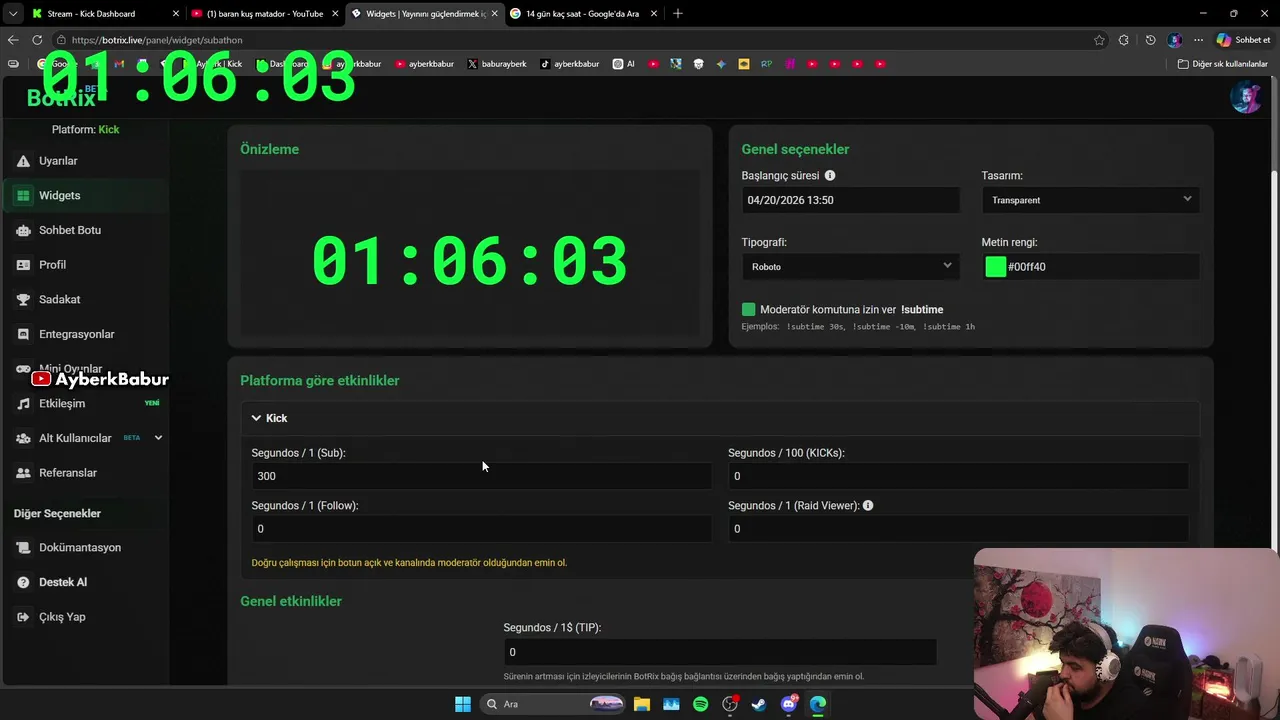Viewport: 1280px width, 720px height.
Task: Click the Raid Viewer info icon
Action: pyautogui.click(x=868, y=505)
